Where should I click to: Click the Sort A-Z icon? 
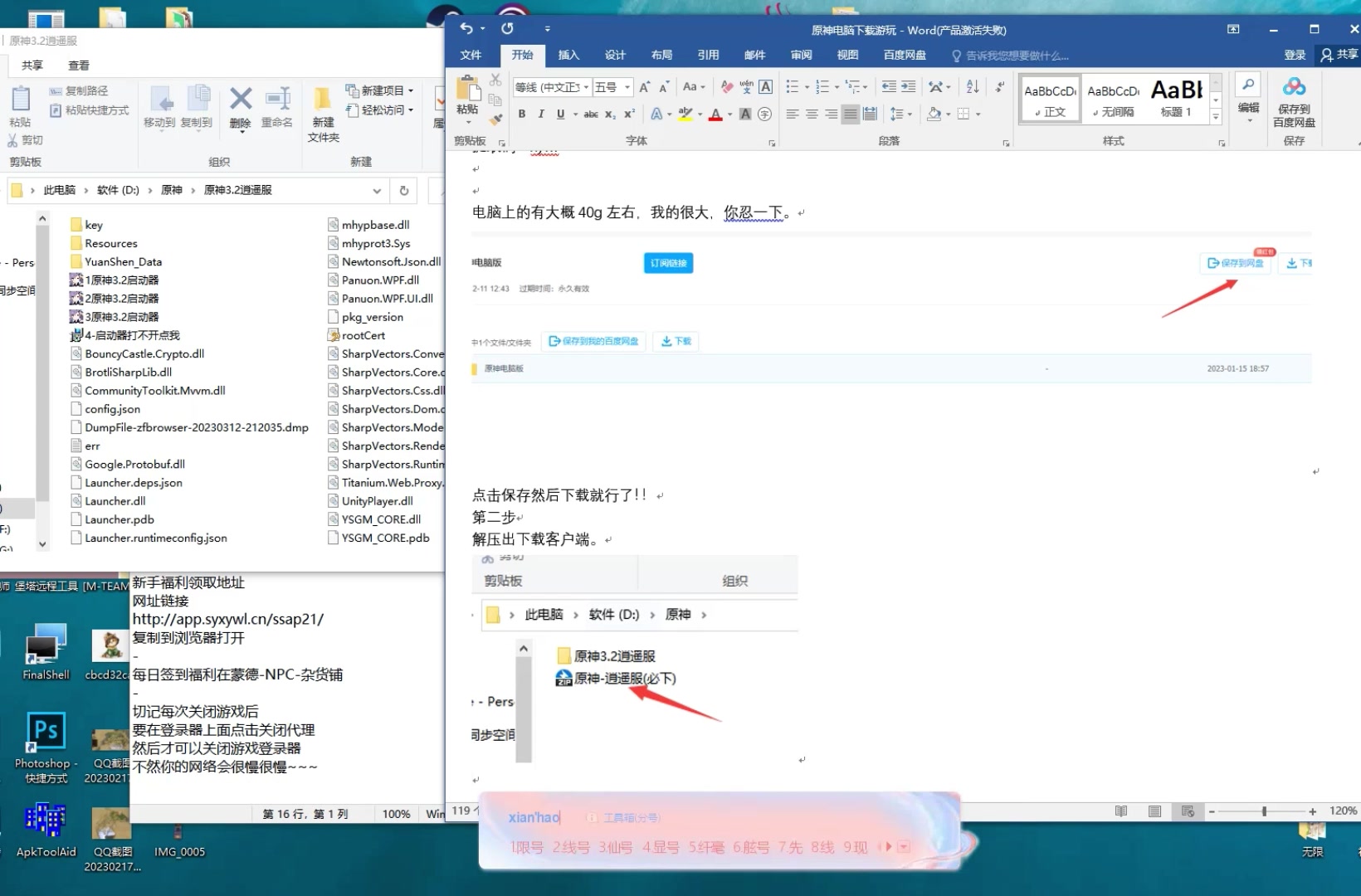click(973, 86)
